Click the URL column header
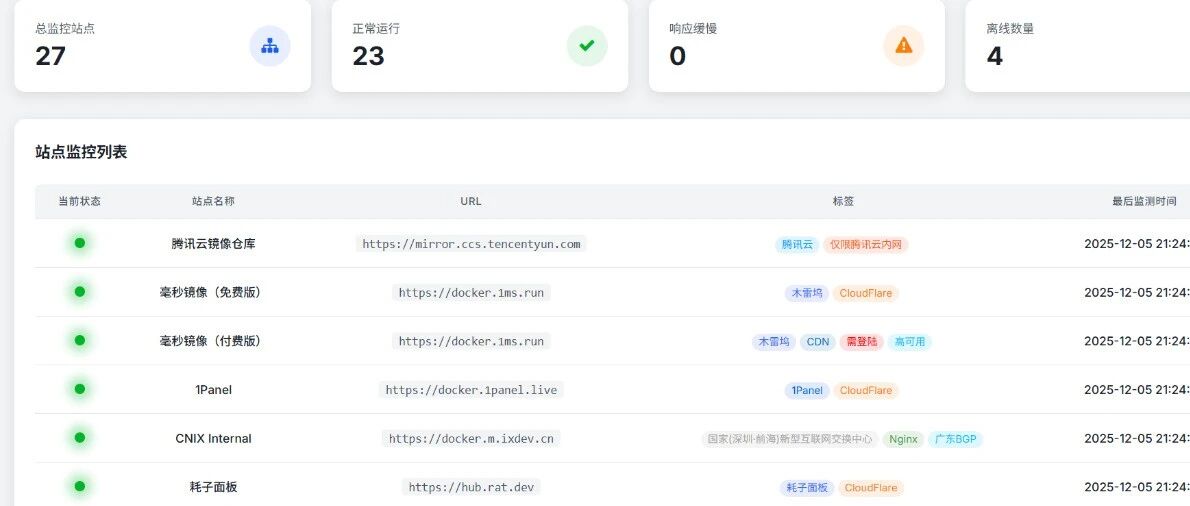This screenshot has height=506, width=1190. (x=471, y=201)
